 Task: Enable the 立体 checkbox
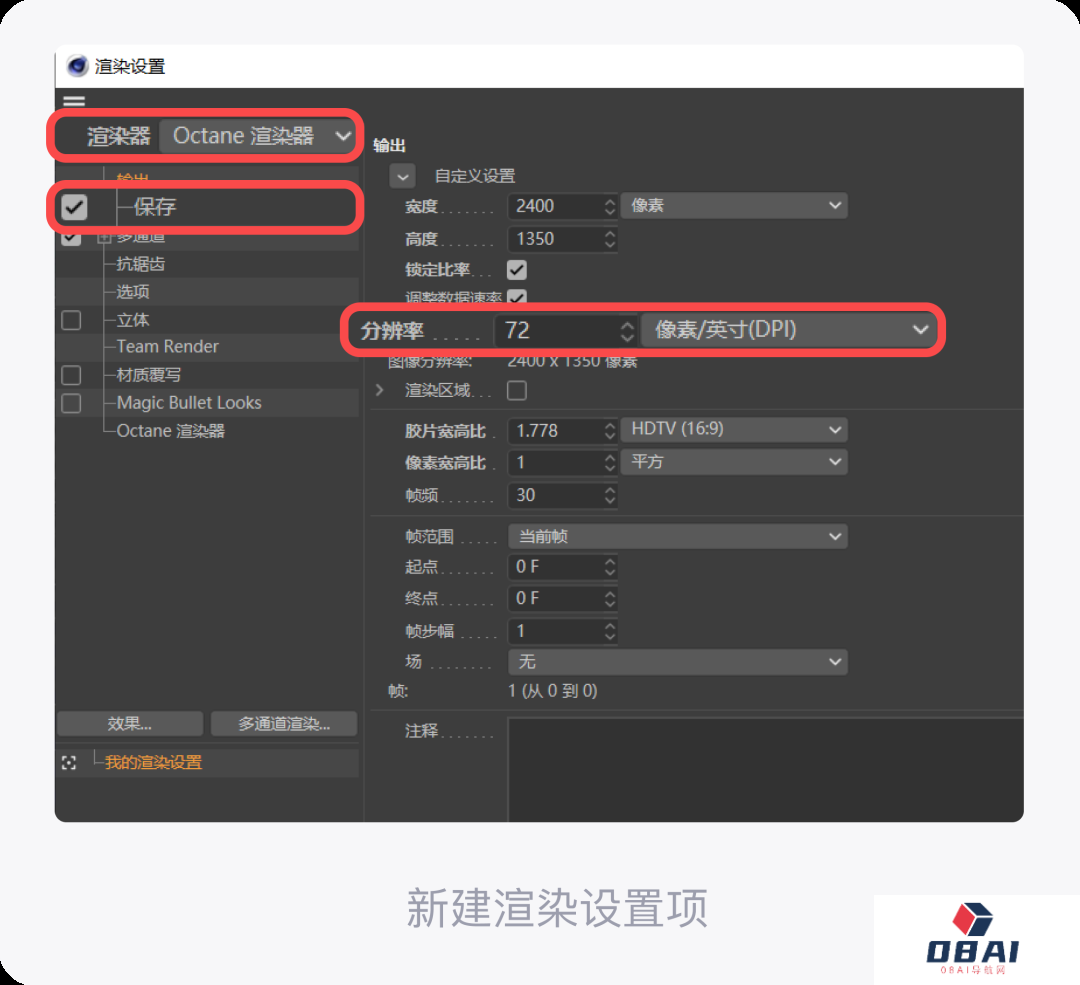point(72,320)
